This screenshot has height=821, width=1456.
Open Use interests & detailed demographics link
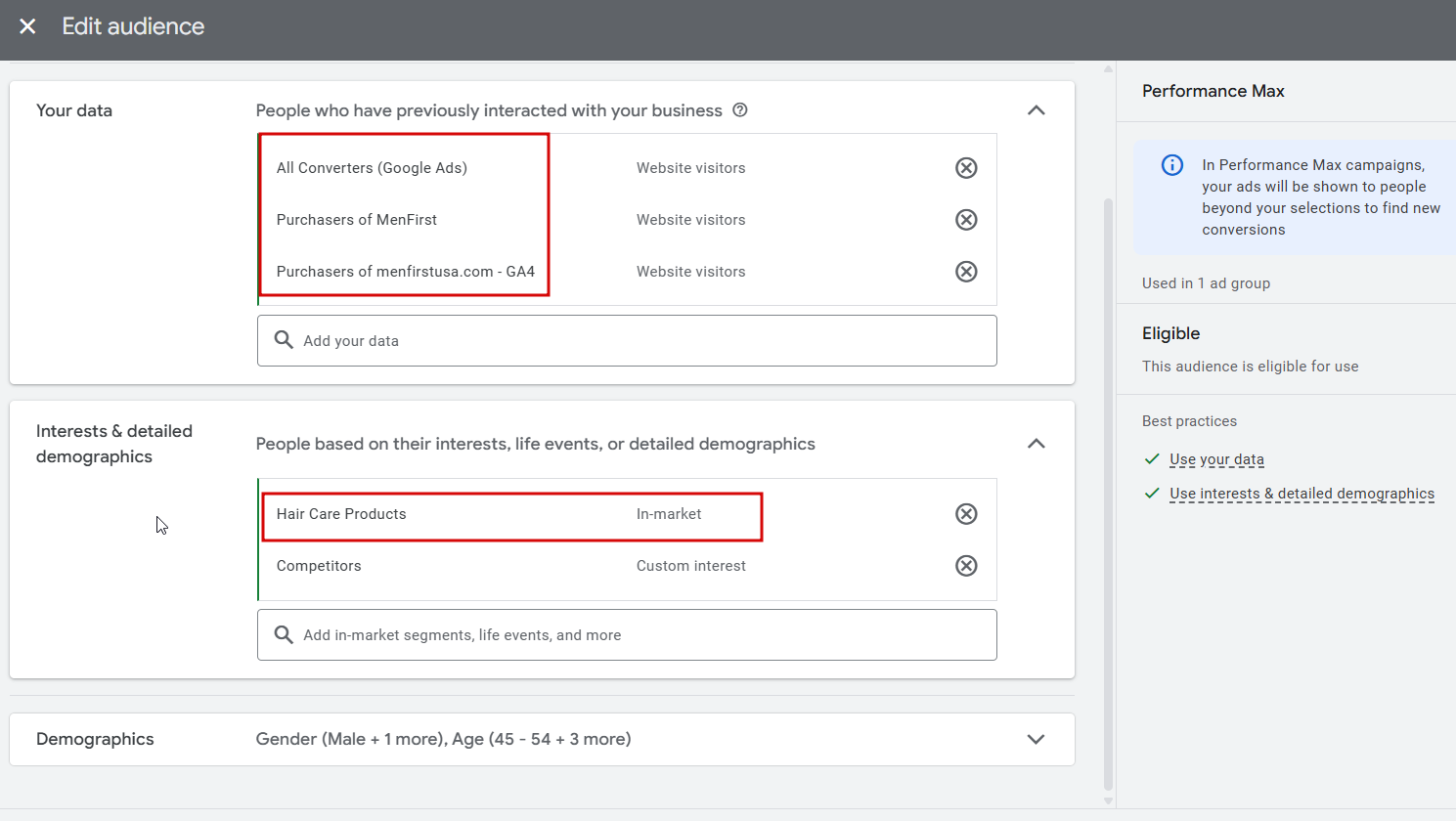pos(1302,494)
